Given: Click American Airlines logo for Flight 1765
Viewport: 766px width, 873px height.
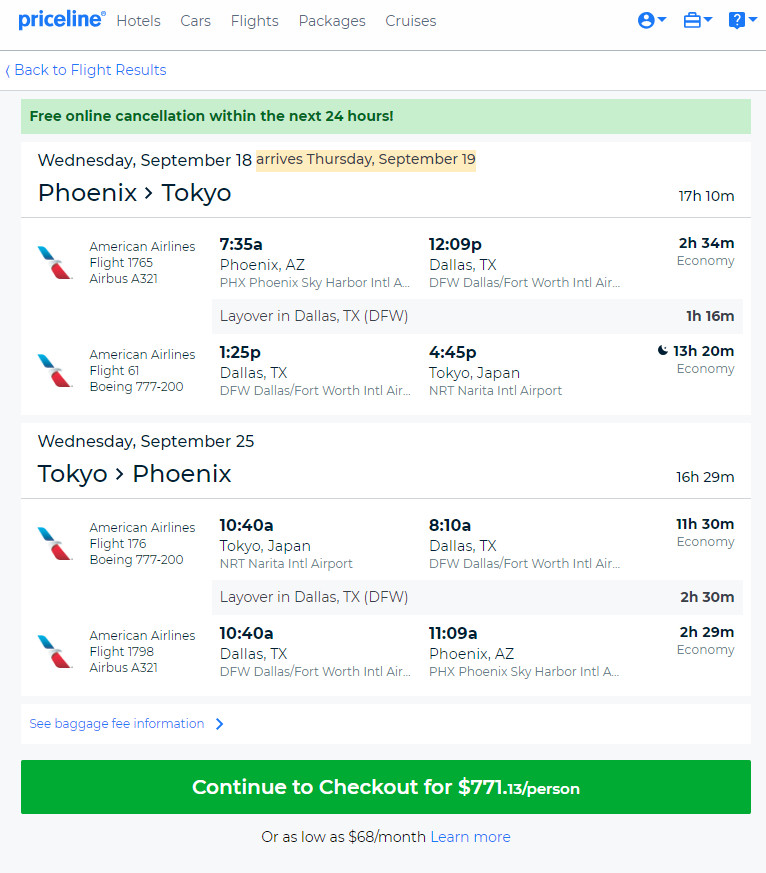Looking at the screenshot, I should [55, 262].
